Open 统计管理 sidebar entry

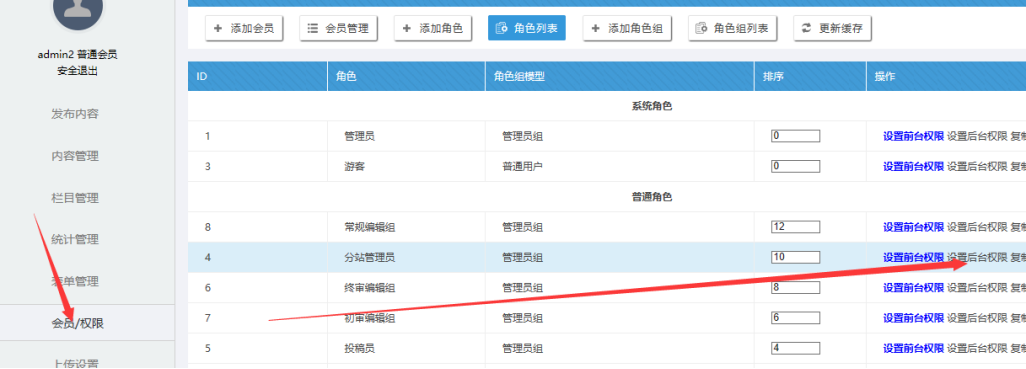[x=75, y=239]
